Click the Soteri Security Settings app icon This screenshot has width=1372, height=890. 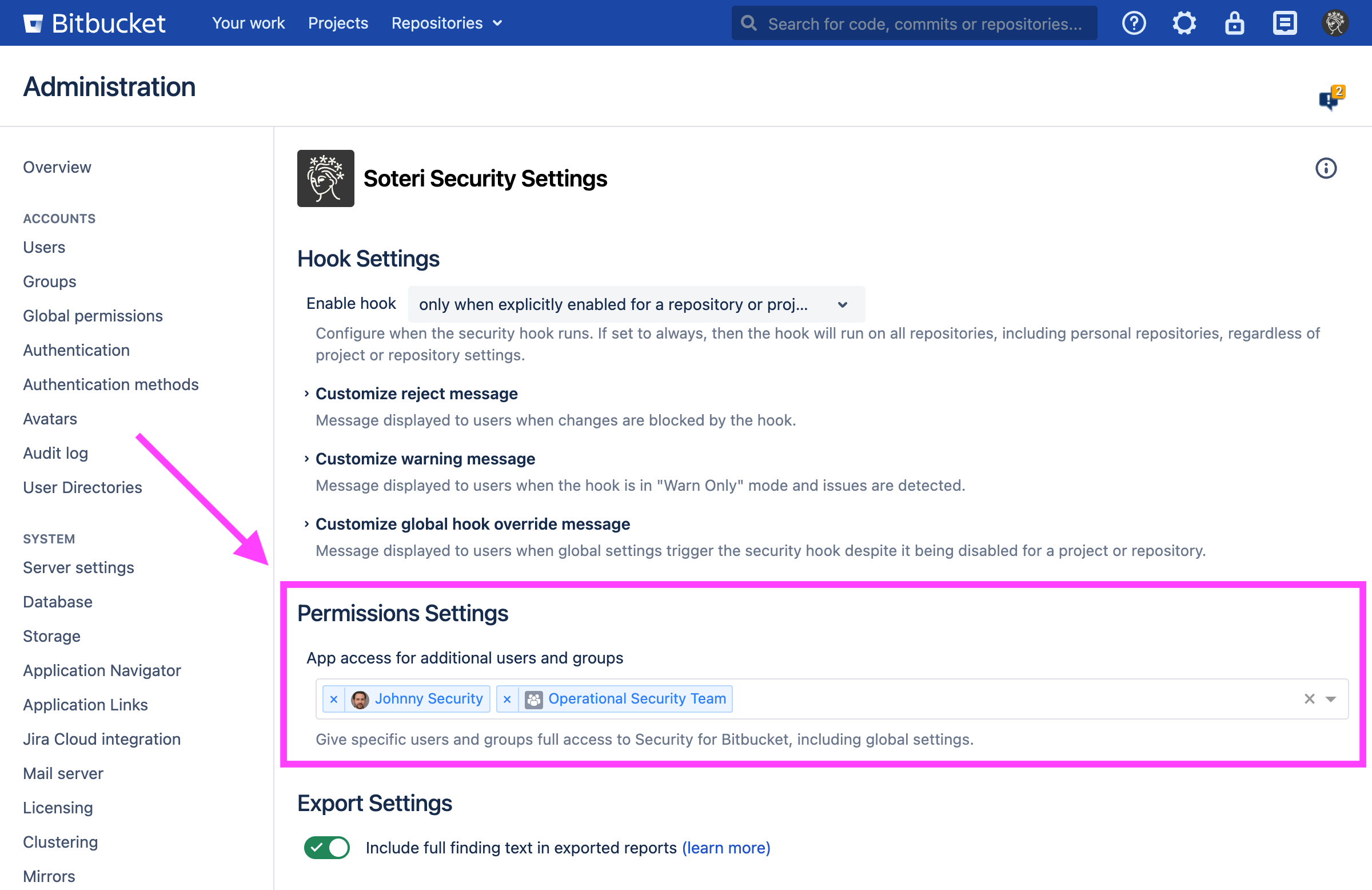pyautogui.click(x=325, y=178)
